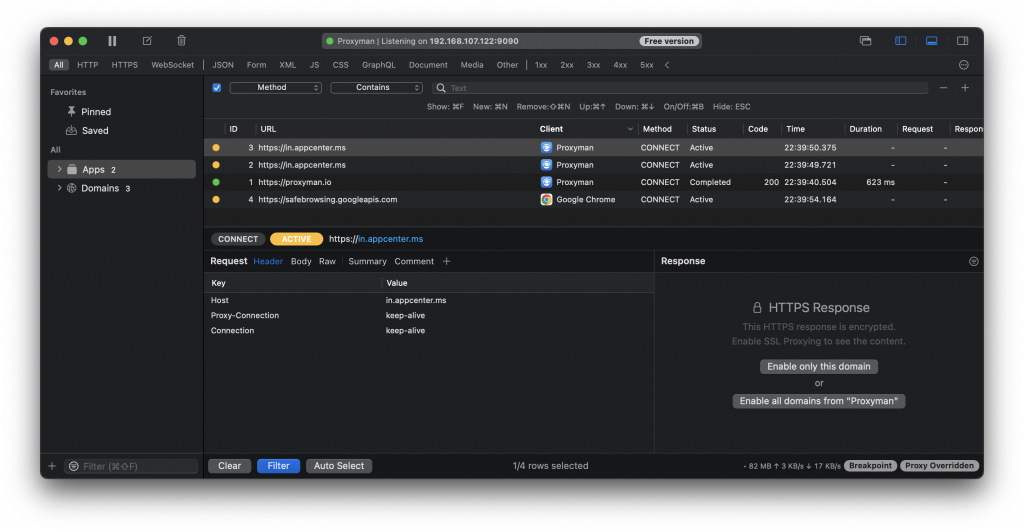Viewport: 1024px width, 532px height.
Task: Toggle the filter enable checkbox
Action: click(x=217, y=87)
